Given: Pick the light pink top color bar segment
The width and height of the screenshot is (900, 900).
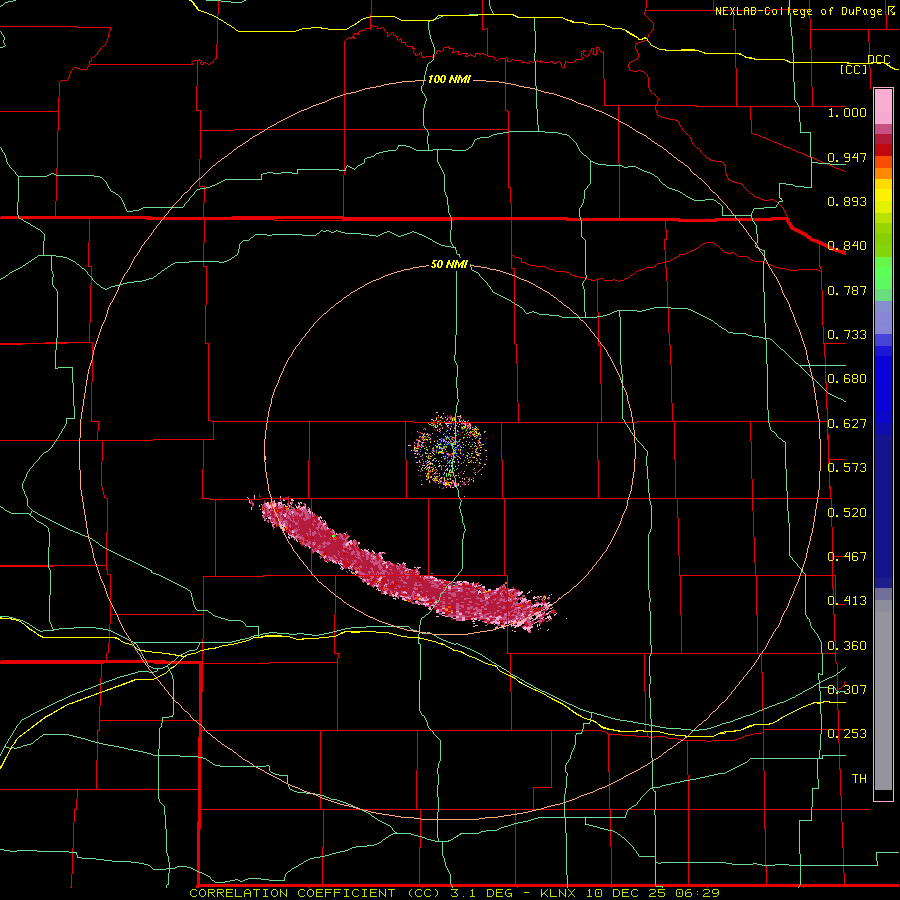Looking at the screenshot, I should pos(883,107).
